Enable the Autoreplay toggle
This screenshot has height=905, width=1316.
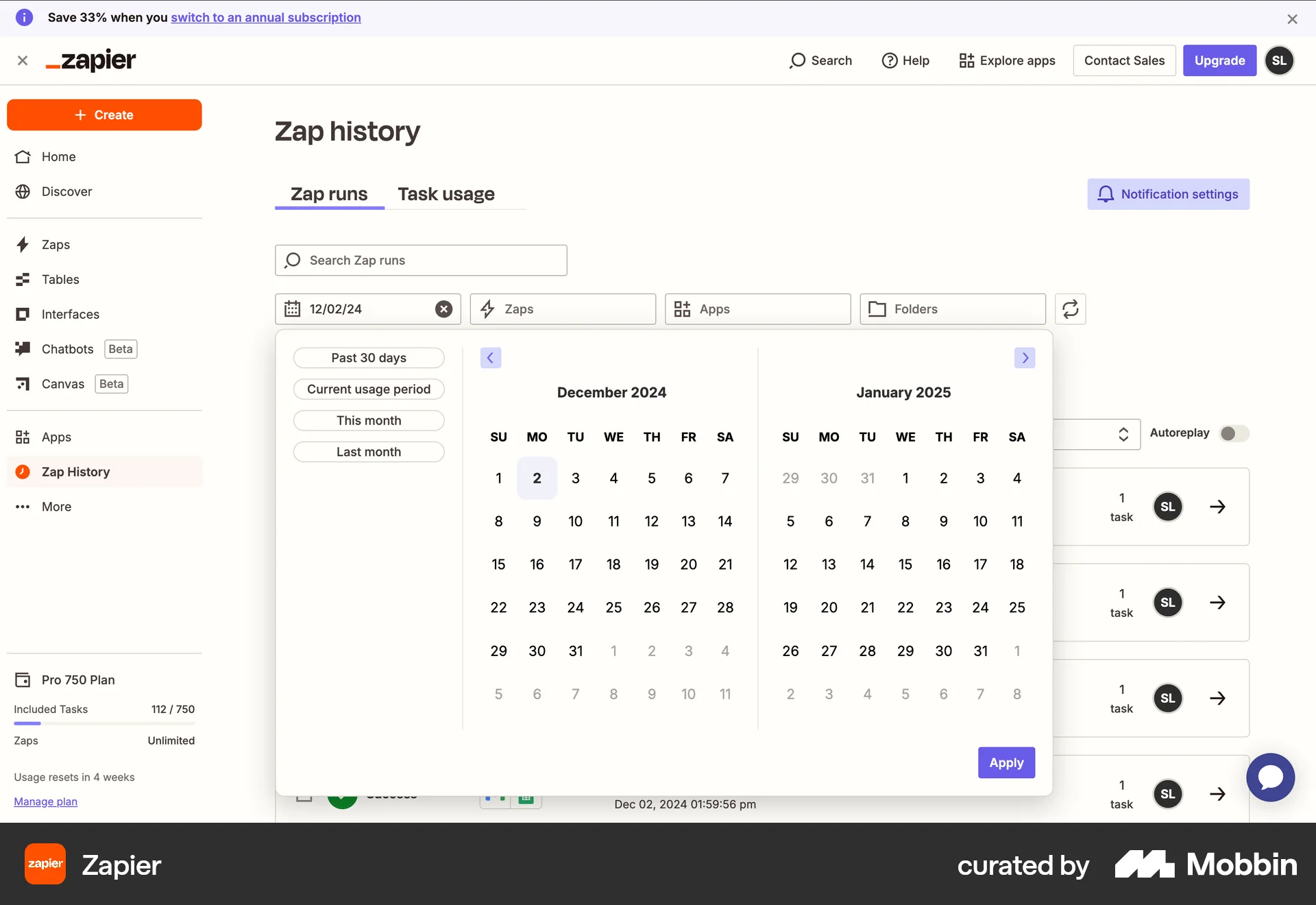tap(1232, 433)
